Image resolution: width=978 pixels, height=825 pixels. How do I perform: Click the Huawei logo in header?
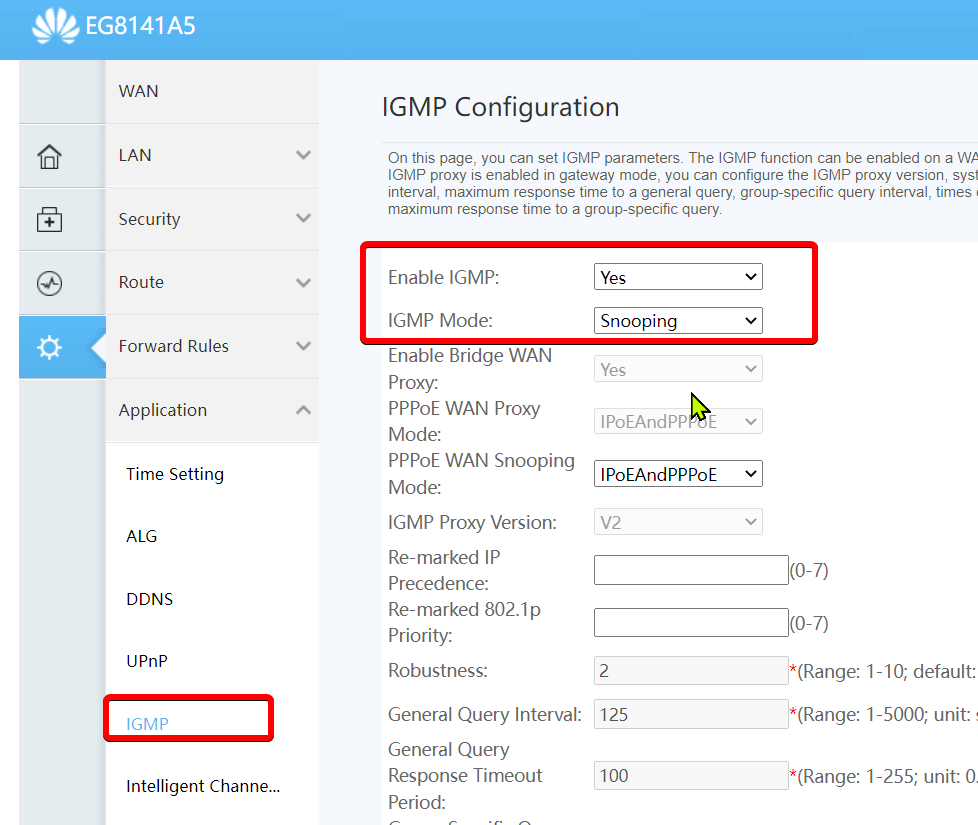[x=55, y=26]
